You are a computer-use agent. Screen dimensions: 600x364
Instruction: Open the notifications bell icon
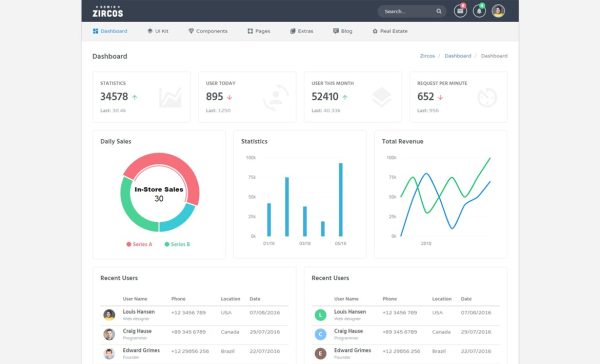point(479,11)
